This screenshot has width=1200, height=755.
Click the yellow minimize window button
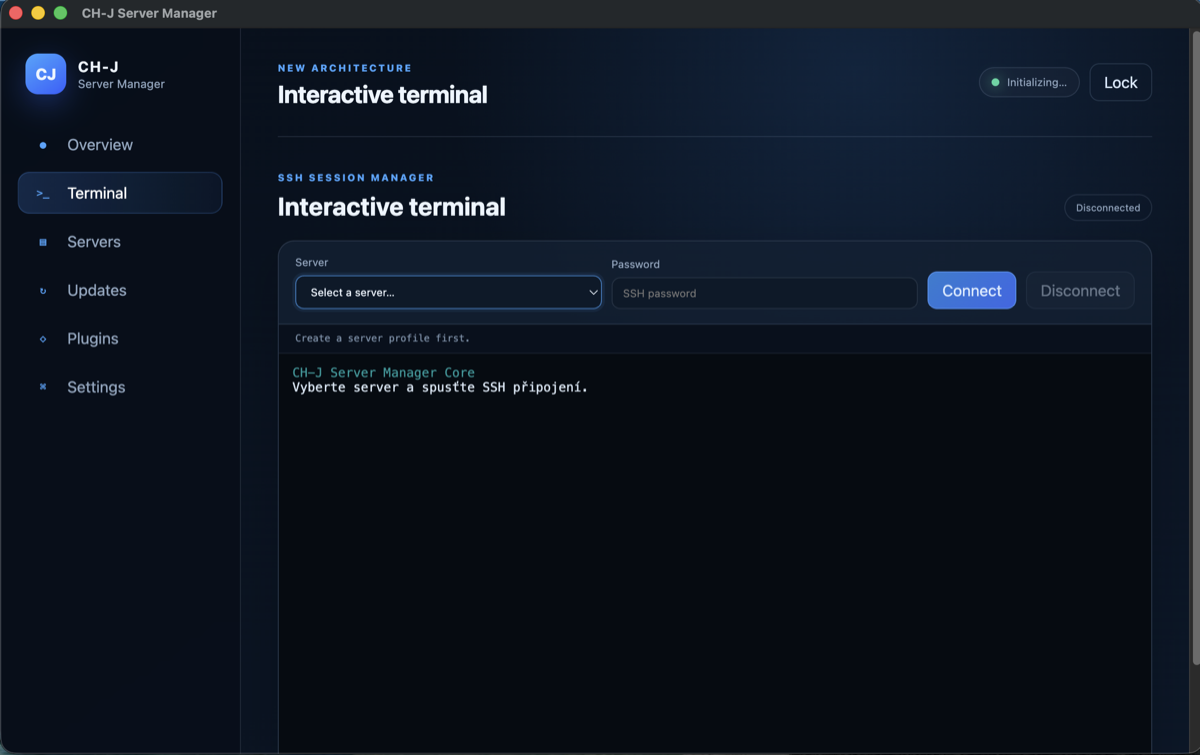click(x=38, y=13)
